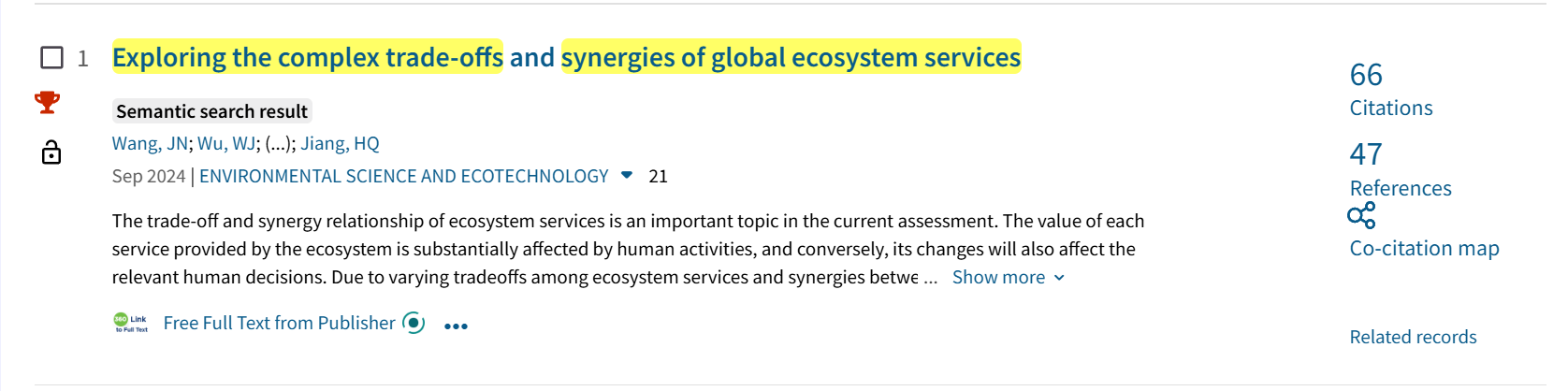Open the three-dot more options menu
The height and width of the screenshot is (391, 1568).
click(x=456, y=326)
